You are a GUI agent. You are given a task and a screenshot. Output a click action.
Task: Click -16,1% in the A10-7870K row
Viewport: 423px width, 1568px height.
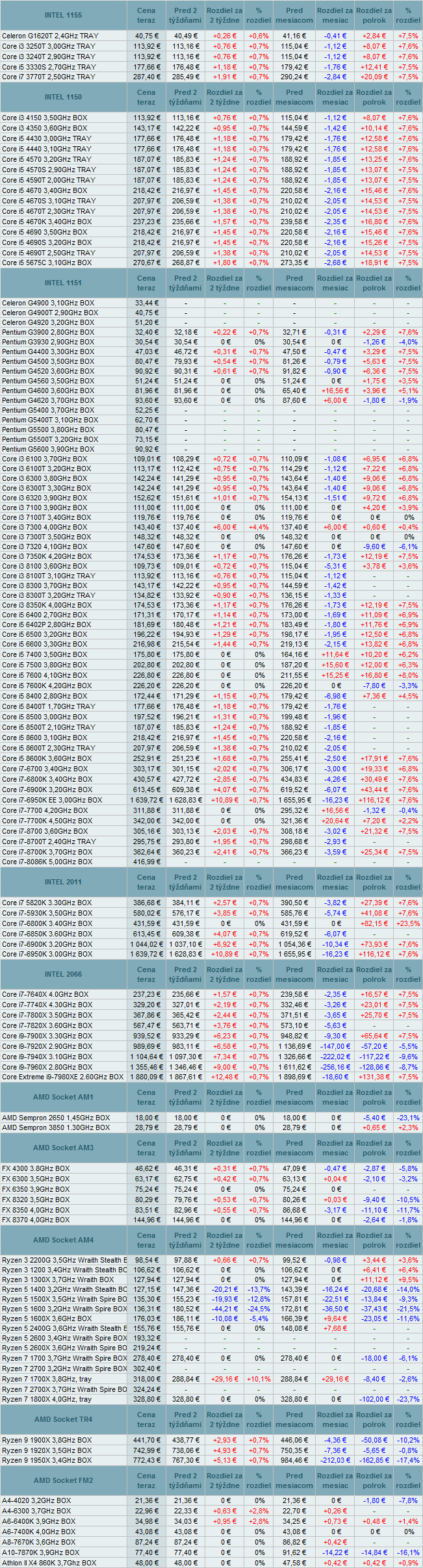(x=408, y=1552)
